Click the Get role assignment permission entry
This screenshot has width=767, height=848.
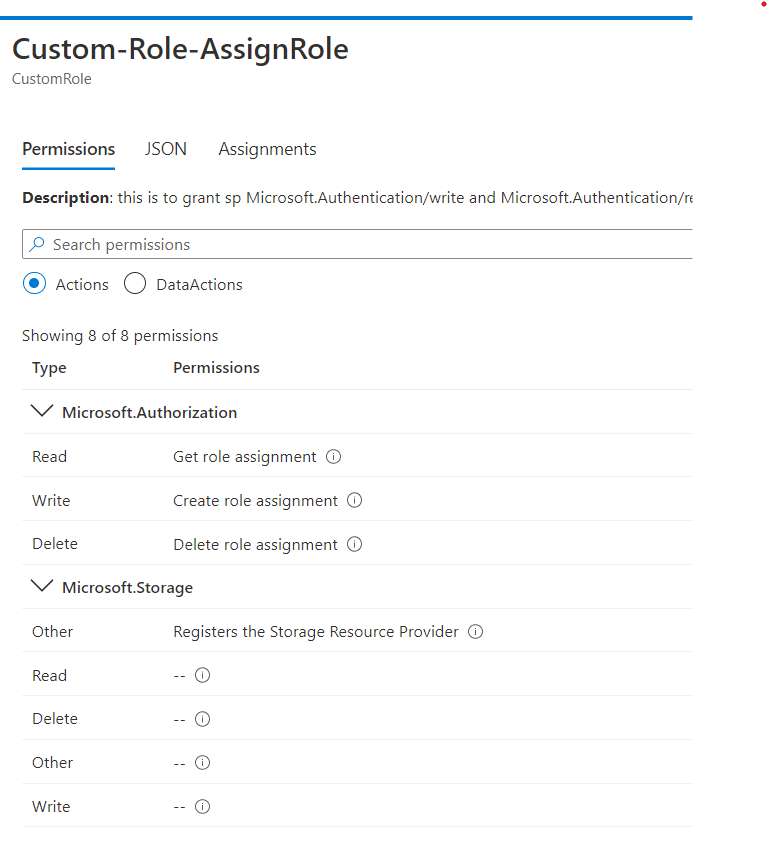coord(245,456)
